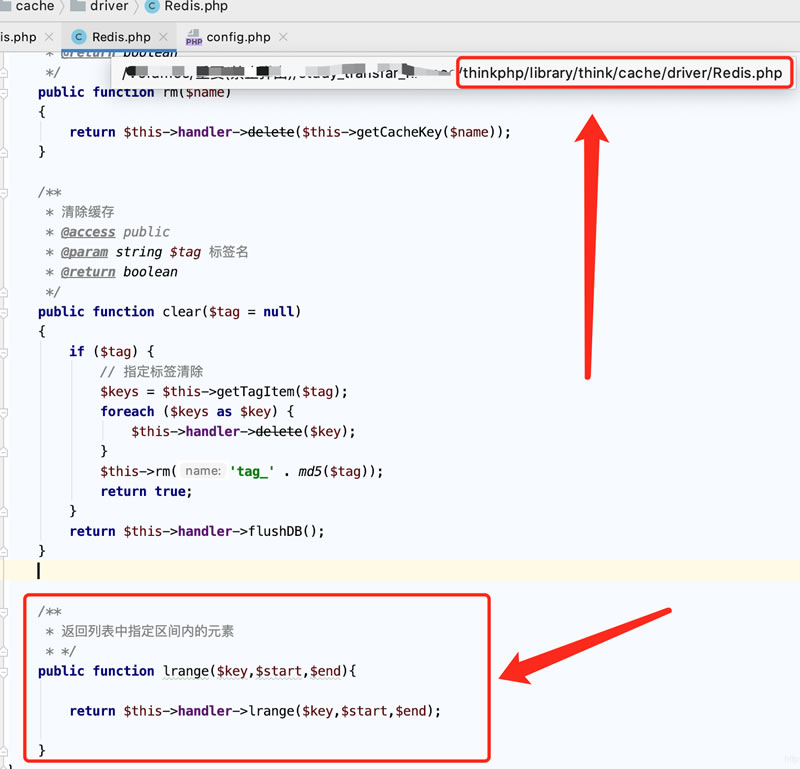Click the 'public function clear($tag = null)' line
Screen dimensions: 800x769
pyautogui.click(x=169, y=311)
